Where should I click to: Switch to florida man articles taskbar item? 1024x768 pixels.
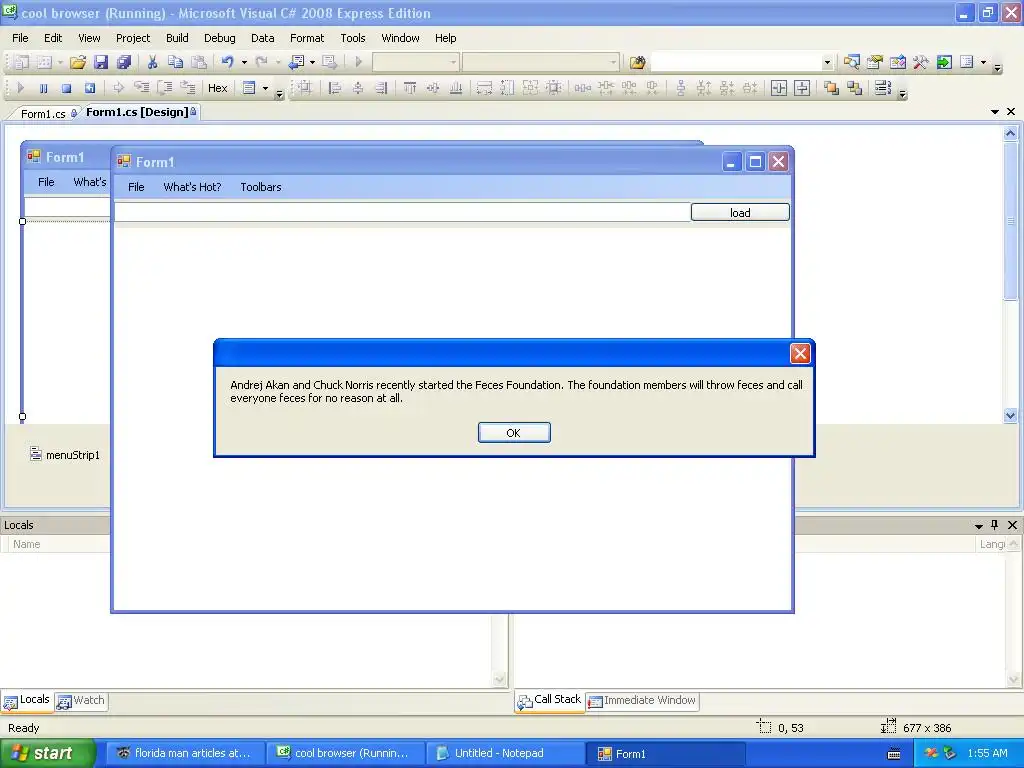click(x=186, y=754)
